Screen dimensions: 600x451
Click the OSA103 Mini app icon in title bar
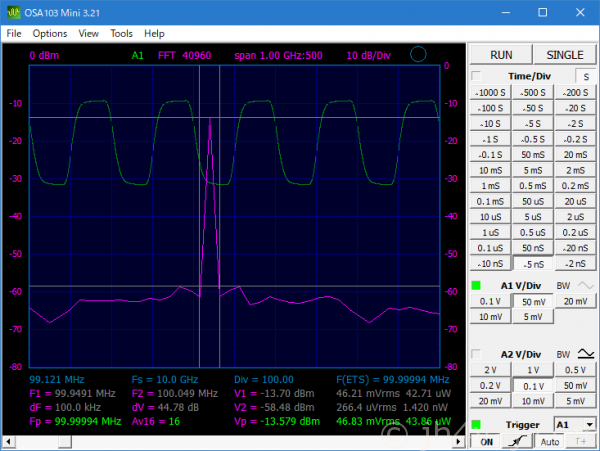[13, 12]
